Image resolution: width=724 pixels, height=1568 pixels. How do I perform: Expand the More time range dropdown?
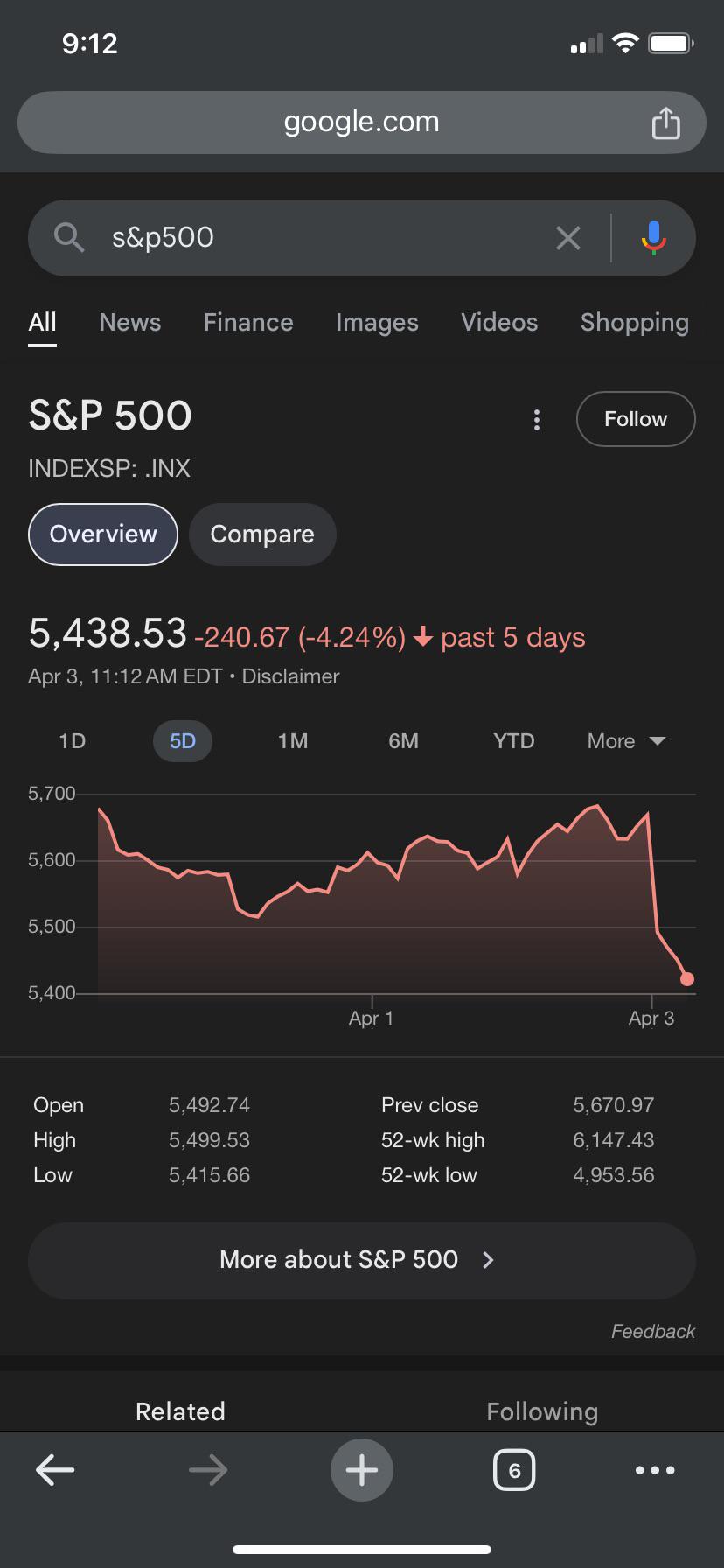tap(626, 741)
